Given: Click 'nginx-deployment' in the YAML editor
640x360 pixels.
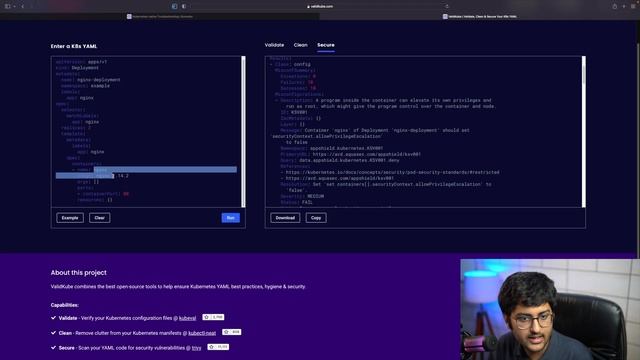Looking at the screenshot, I should [x=98, y=80].
